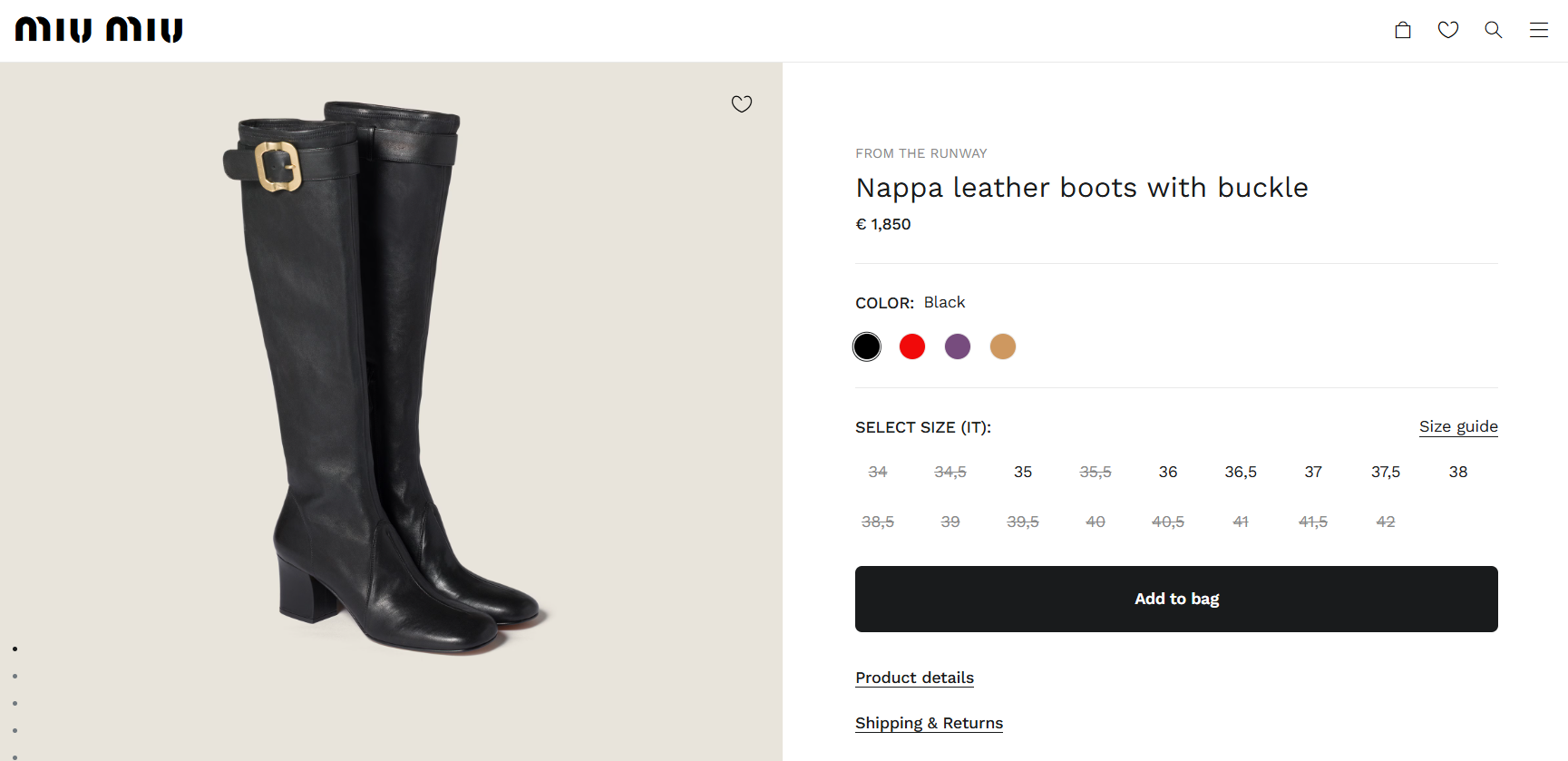Click Add to bag button
The width and height of the screenshot is (1568, 761).
(1176, 599)
